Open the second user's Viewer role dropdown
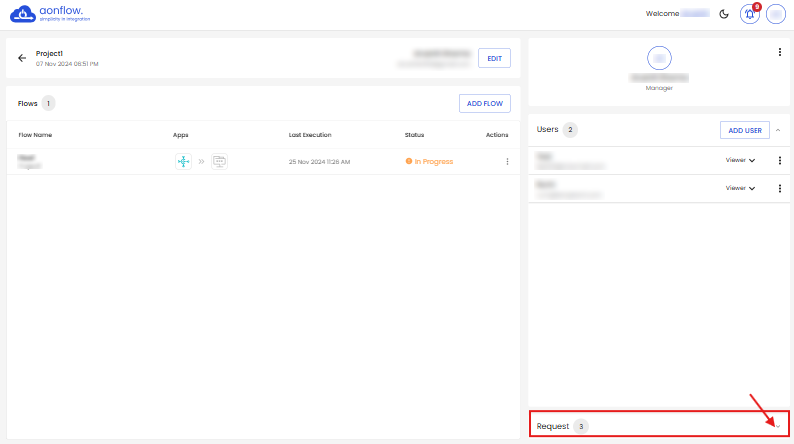794x444 pixels. tap(740, 188)
